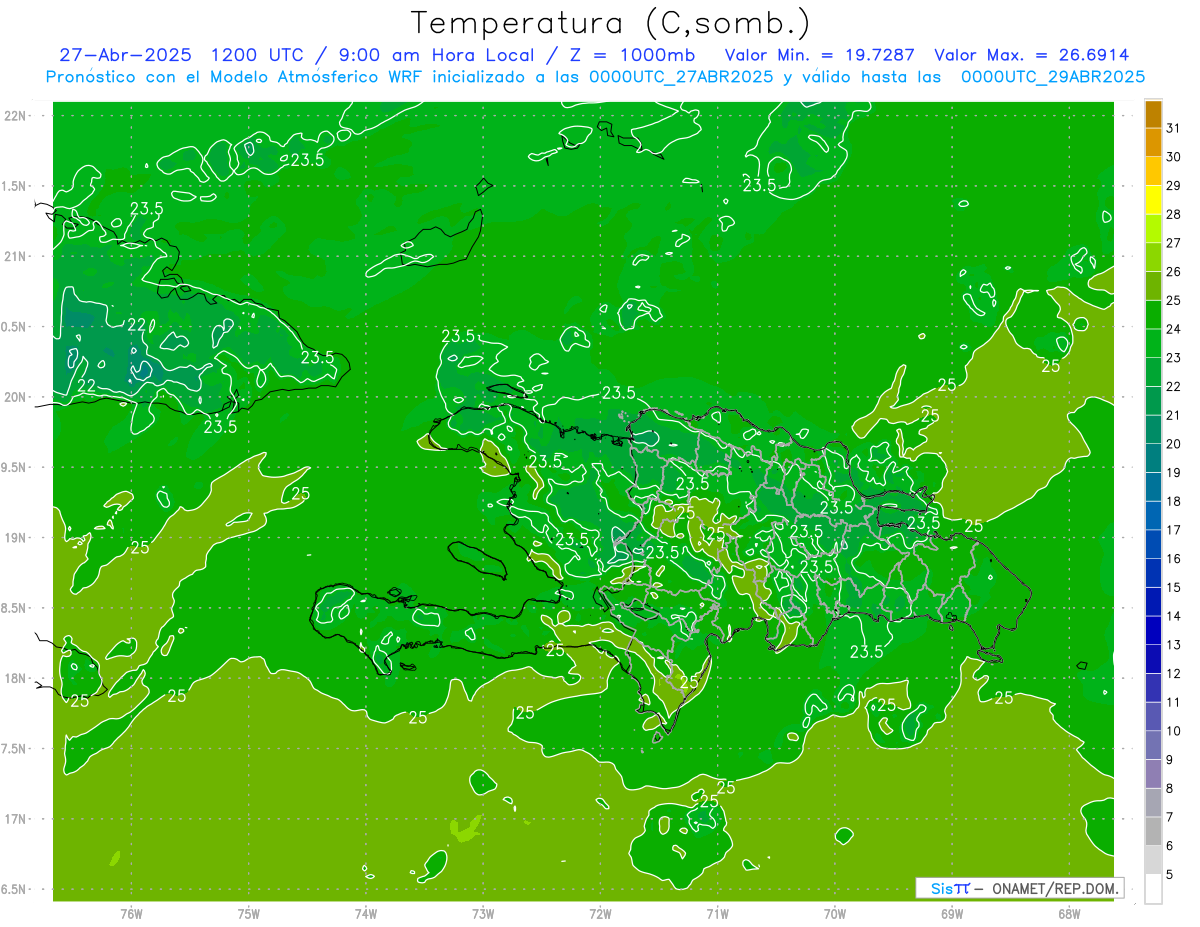Screen dimensions: 1200x927
Task: Click the '19N' latitude axis label
Action: pyautogui.click(x=15, y=537)
